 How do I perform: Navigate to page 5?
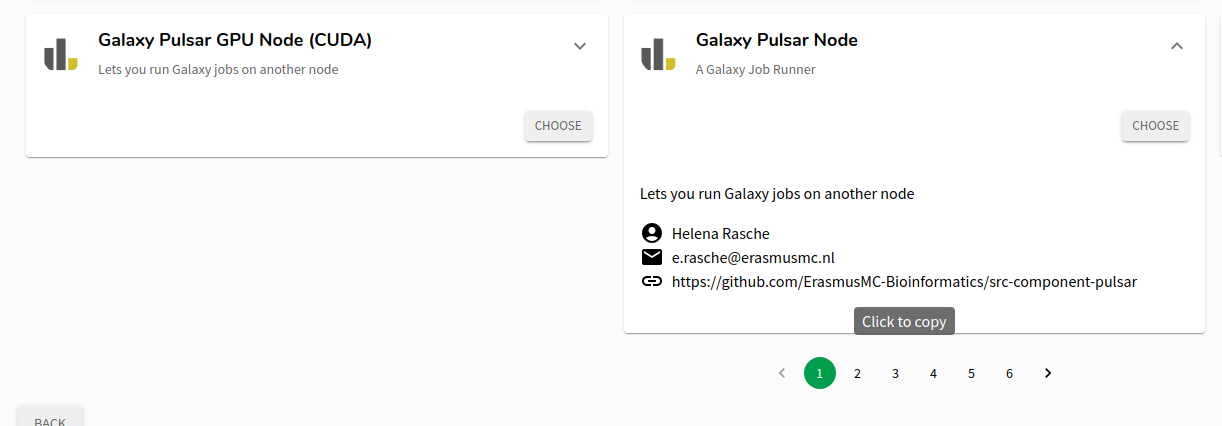[972, 373]
